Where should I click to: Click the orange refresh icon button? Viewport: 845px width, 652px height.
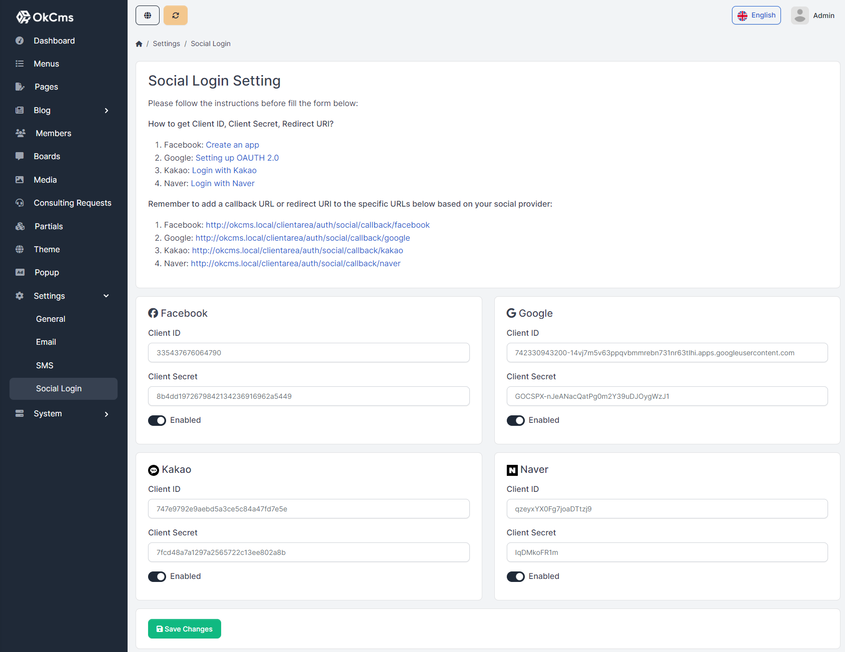point(175,15)
